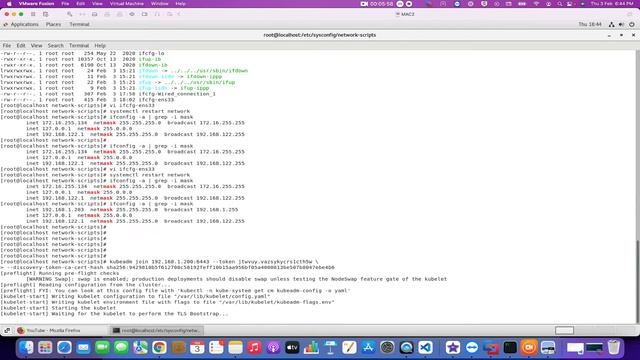Launch Safari from the dock
Image resolution: width=640 pixels, height=360 pixels.
pos(64,347)
